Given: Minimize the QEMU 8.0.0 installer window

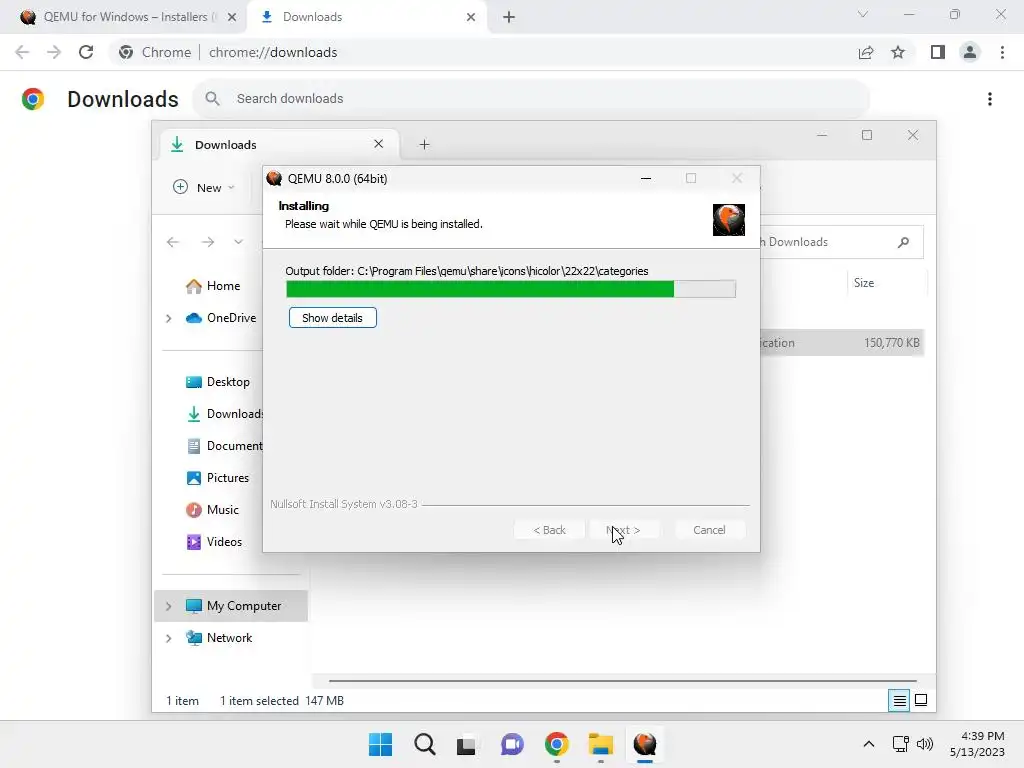Looking at the screenshot, I should click(646, 178).
